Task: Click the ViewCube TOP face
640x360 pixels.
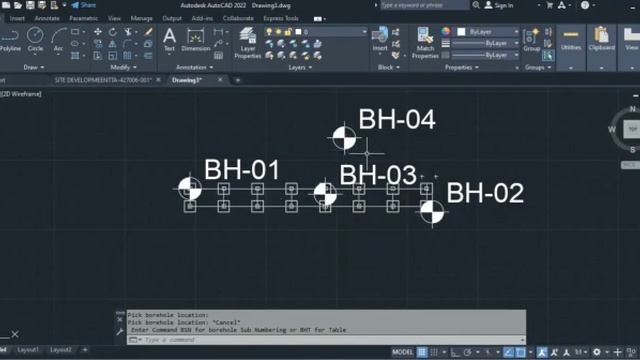Action: pyautogui.click(x=632, y=129)
